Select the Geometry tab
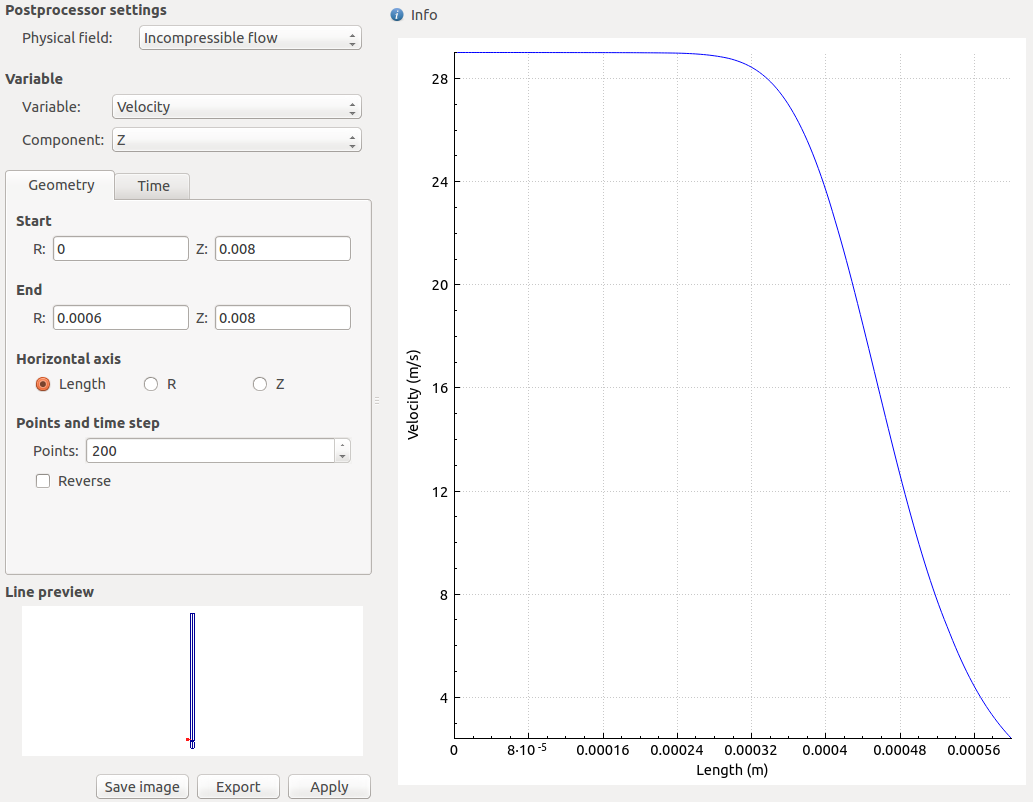Image resolution: width=1033 pixels, height=802 pixels. tap(61, 185)
